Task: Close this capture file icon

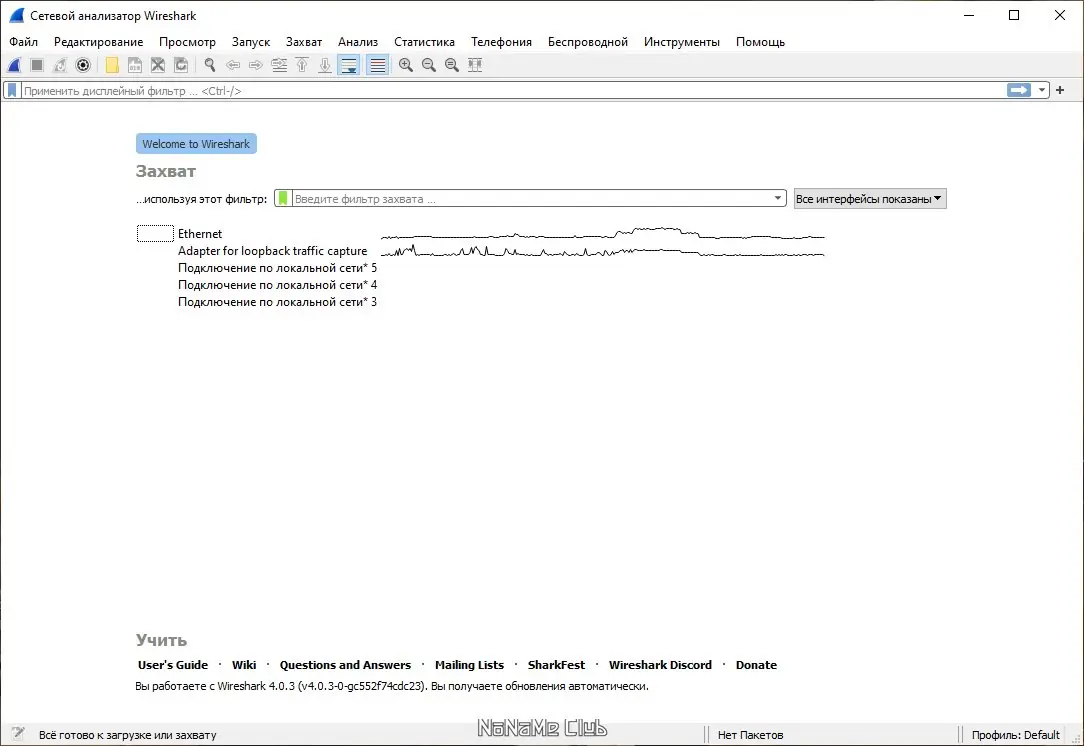Action: click(158, 65)
